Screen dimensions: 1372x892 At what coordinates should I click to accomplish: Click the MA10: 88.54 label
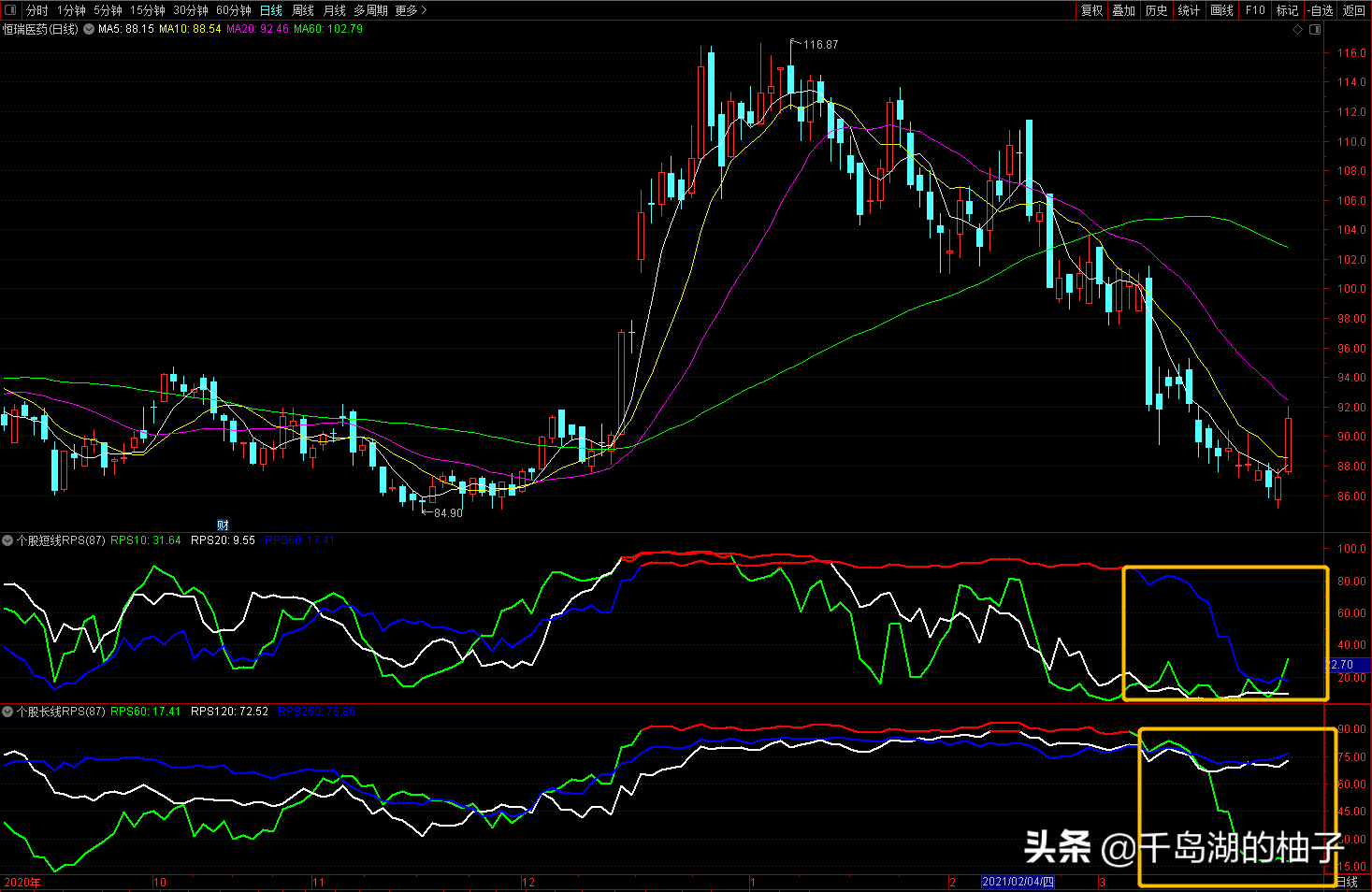[190, 30]
